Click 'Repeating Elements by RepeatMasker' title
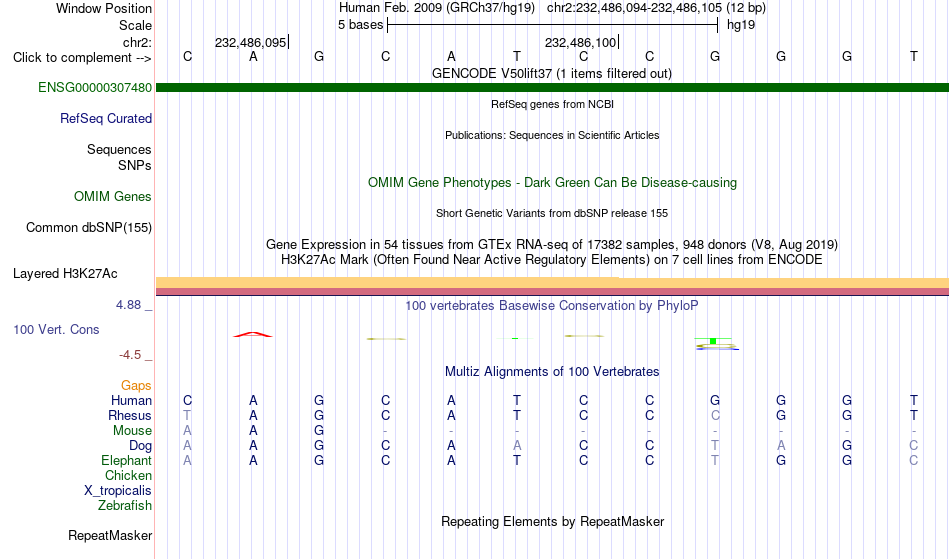Screen dimensions: 950x559 (553, 522)
